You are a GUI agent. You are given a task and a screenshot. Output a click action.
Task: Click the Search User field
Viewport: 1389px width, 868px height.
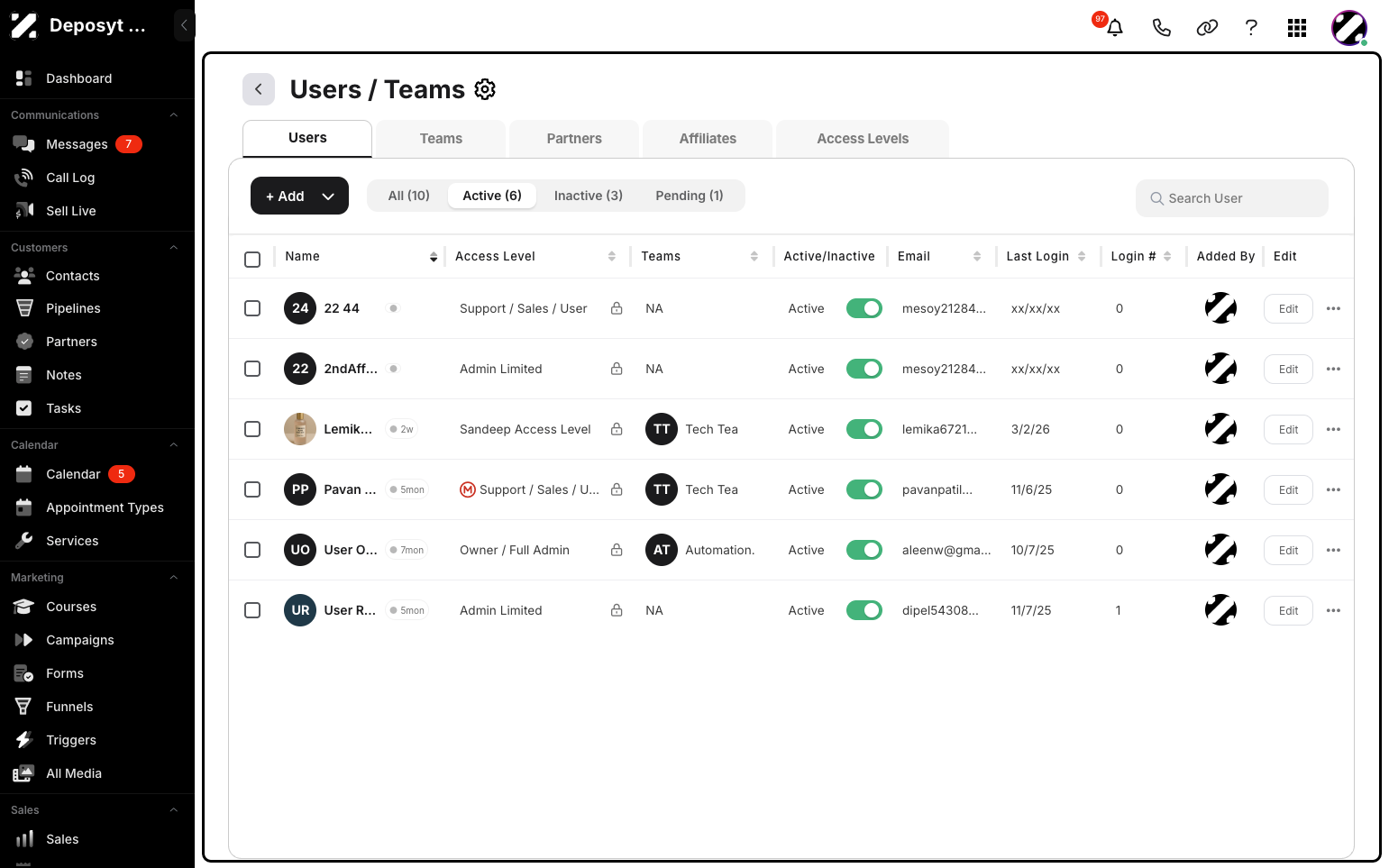[x=1232, y=198]
